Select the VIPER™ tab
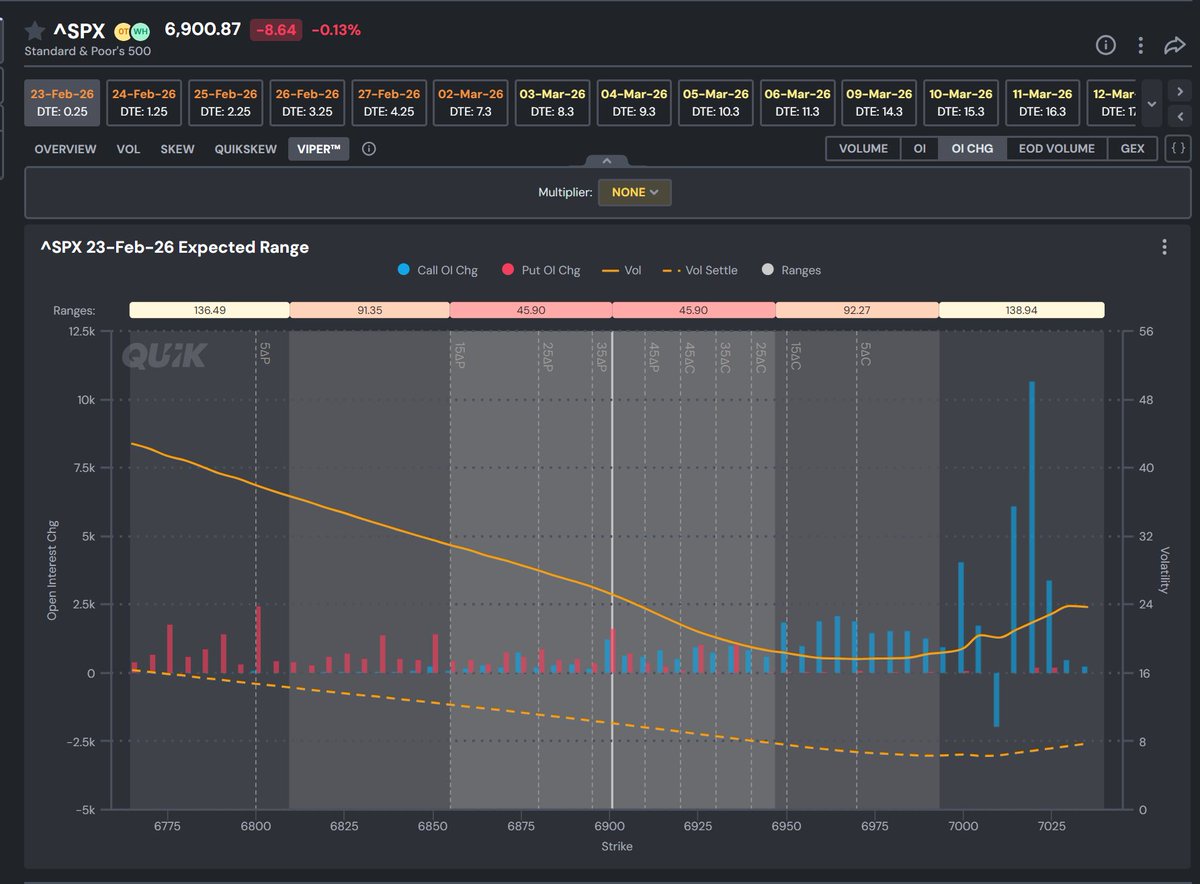Image resolution: width=1200 pixels, height=884 pixels. (x=319, y=149)
